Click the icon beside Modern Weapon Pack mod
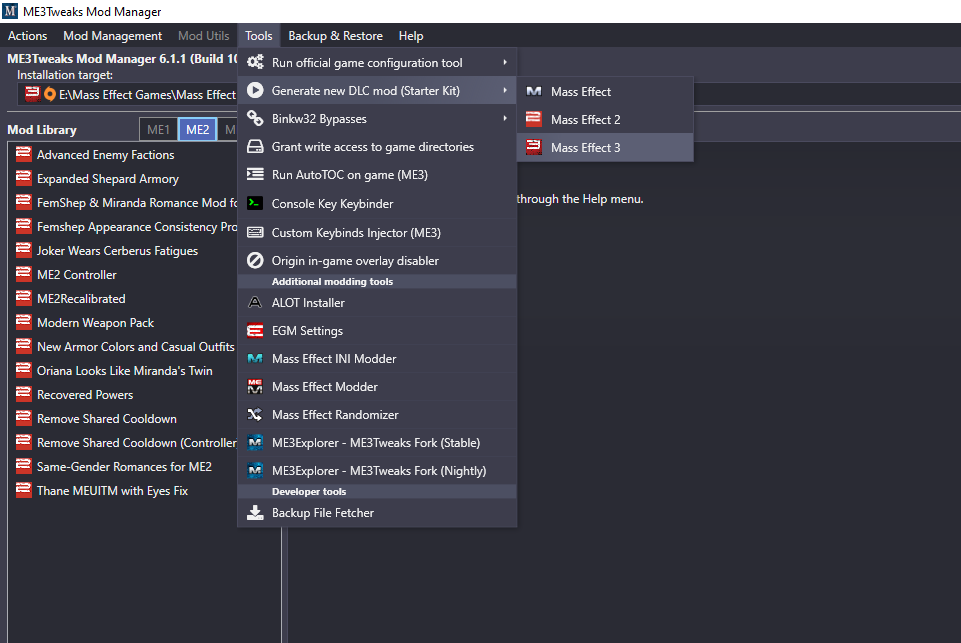The height and width of the screenshot is (643, 961). [23, 322]
